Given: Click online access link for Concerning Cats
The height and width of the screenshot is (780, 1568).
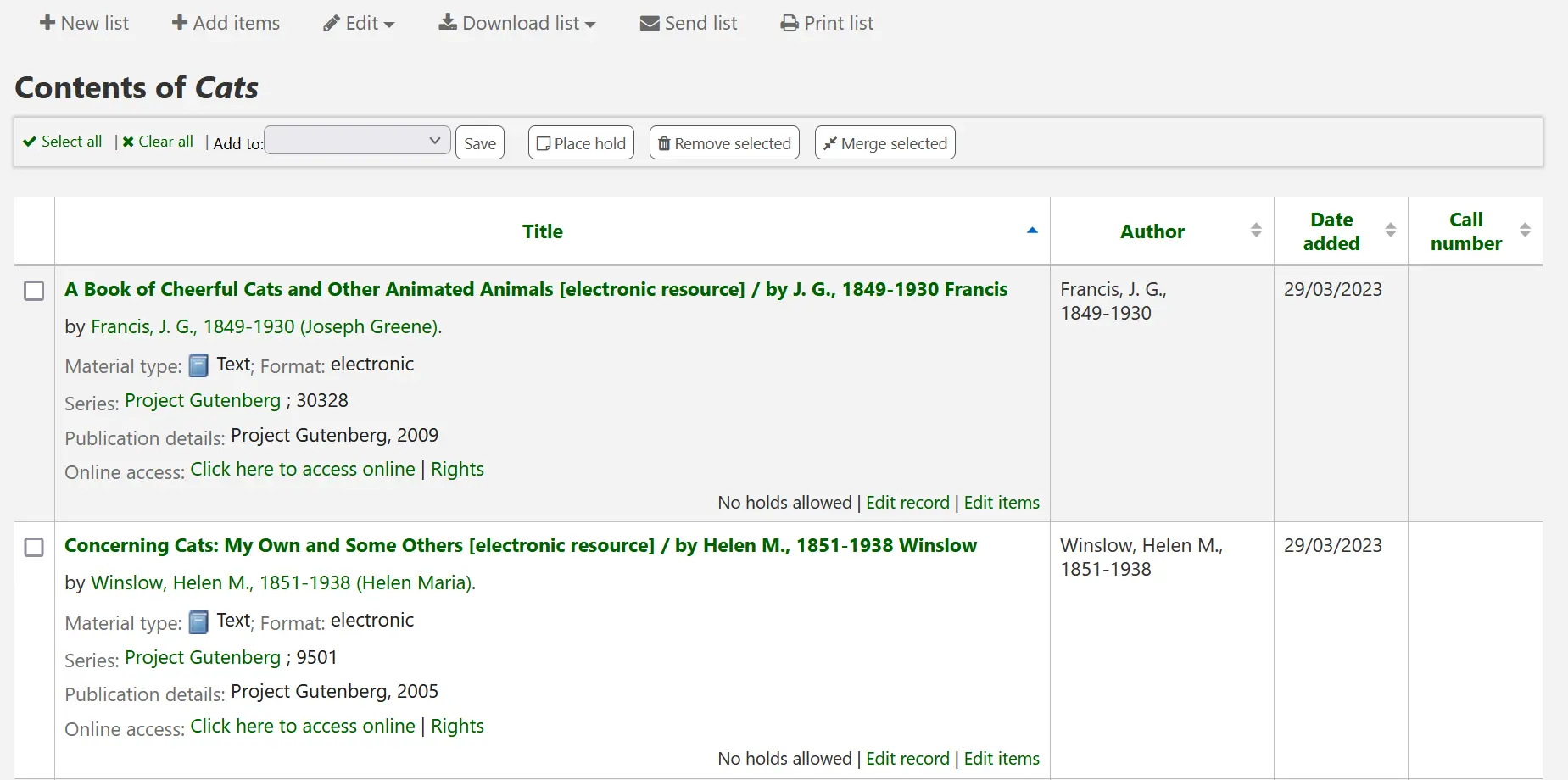Looking at the screenshot, I should [303, 726].
